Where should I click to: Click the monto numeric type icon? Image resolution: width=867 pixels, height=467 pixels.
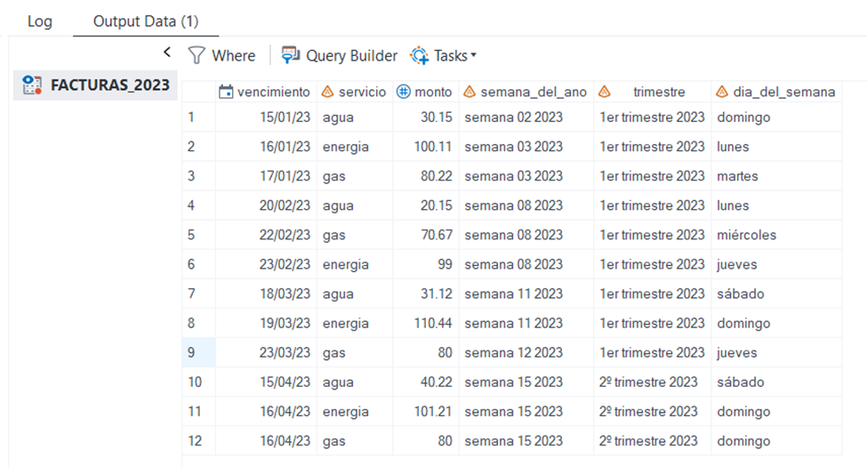(x=404, y=92)
